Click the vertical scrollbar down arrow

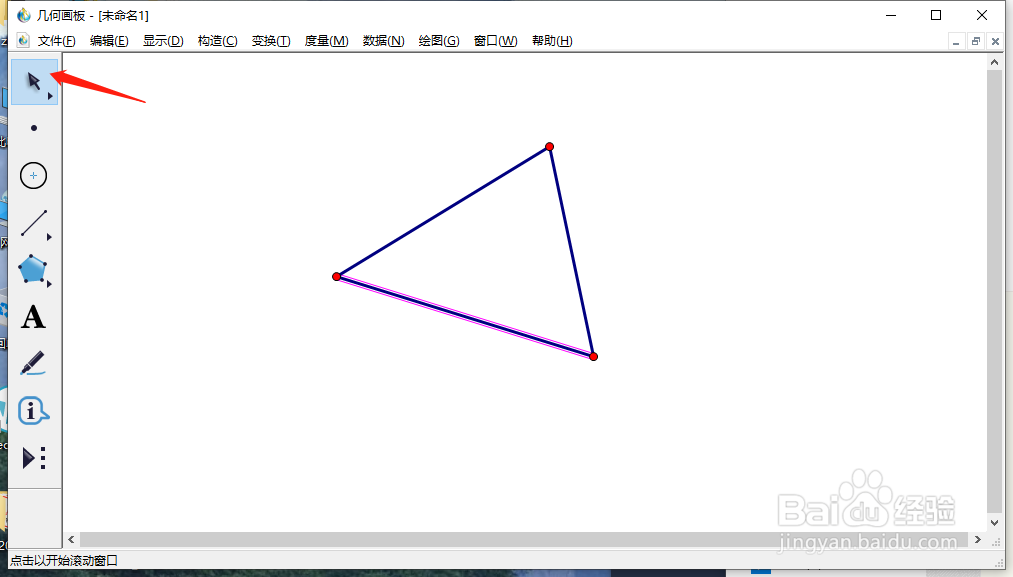click(994, 523)
